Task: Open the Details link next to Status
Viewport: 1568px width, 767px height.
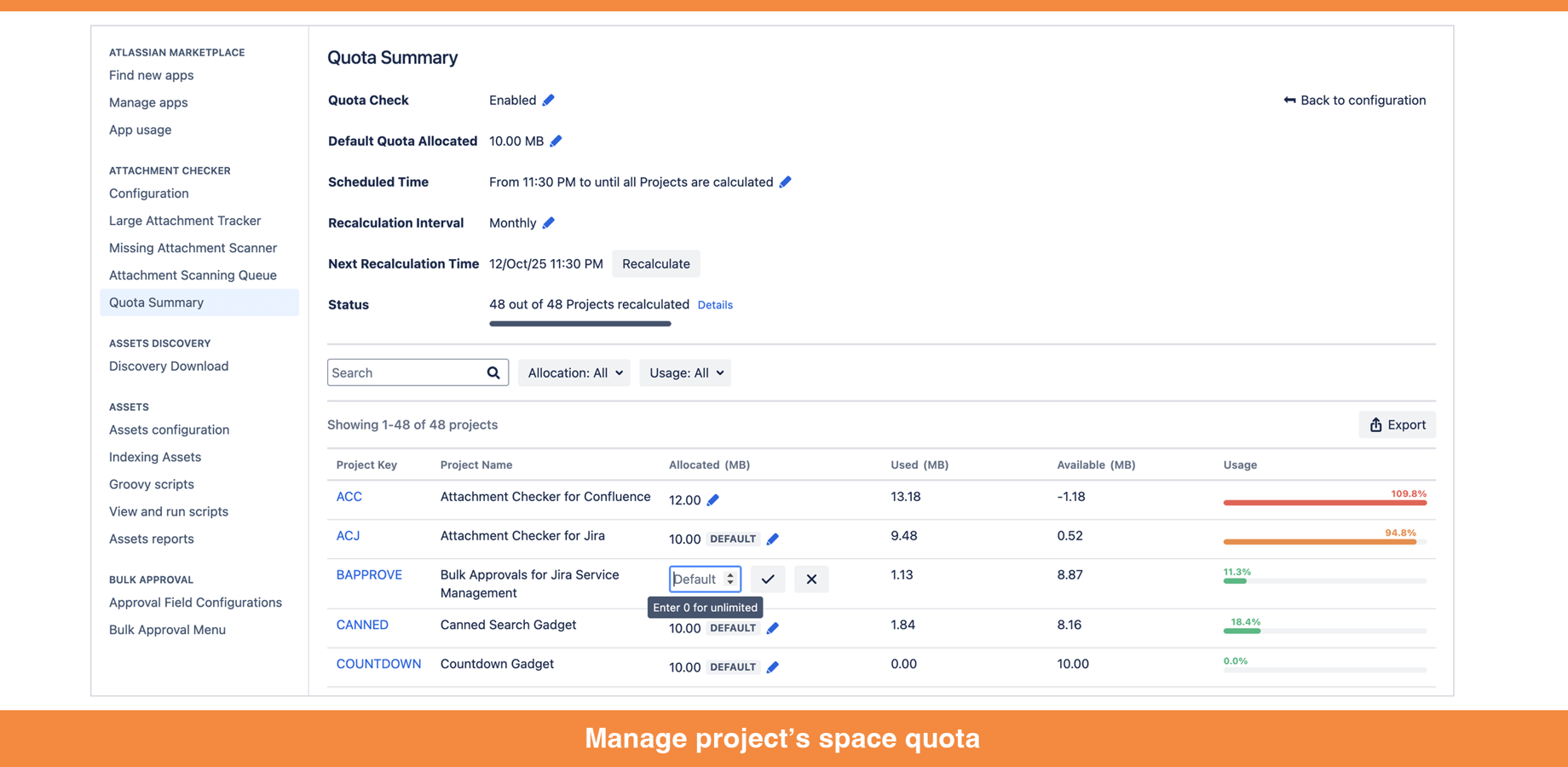Action: (x=715, y=304)
